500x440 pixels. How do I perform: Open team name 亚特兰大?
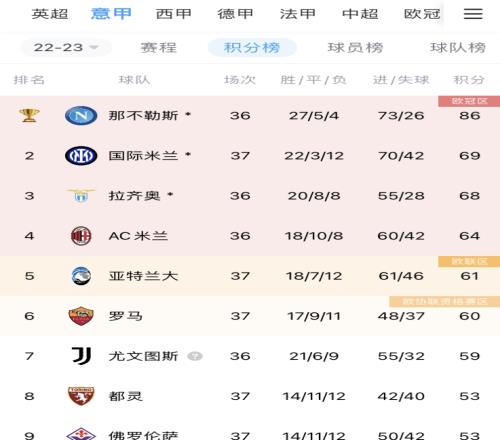pyautogui.click(x=143, y=276)
